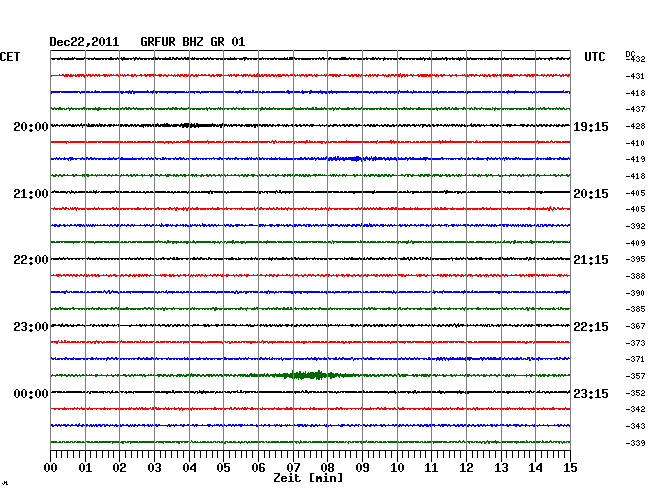The image size is (650, 494).
Task: Click the Zeit [min] axis title
Action: pyautogui.click(x=308, y=478)
